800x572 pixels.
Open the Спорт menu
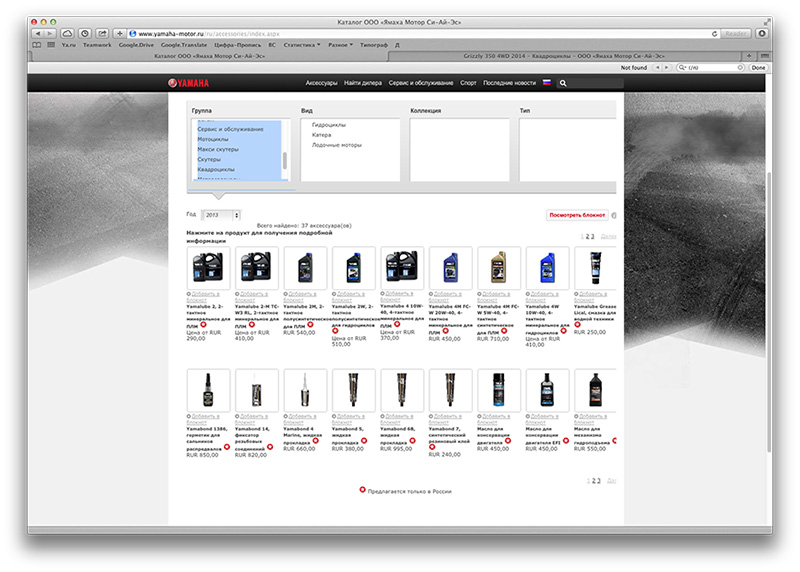point(468,83)
